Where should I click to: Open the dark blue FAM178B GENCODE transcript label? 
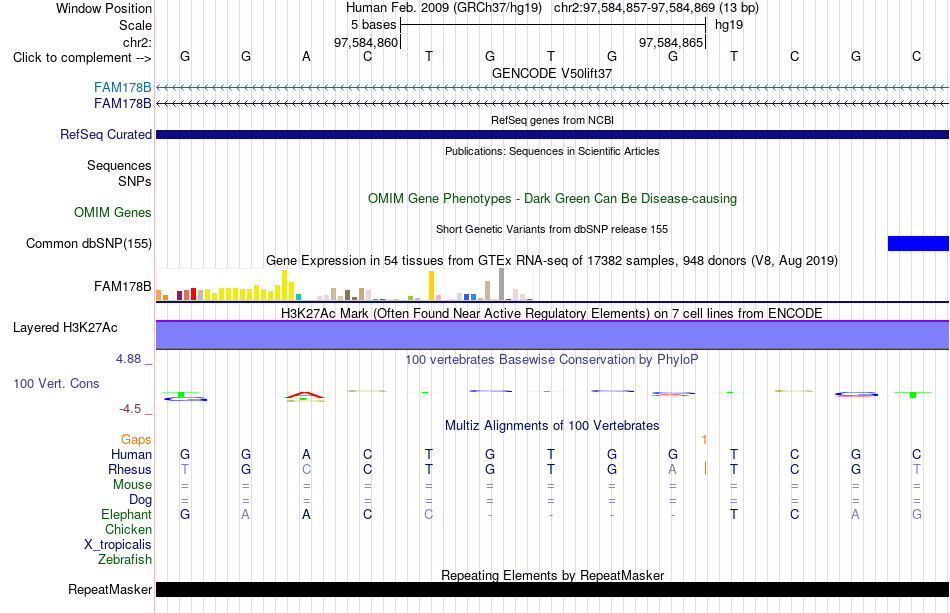(x=122, y=104)
